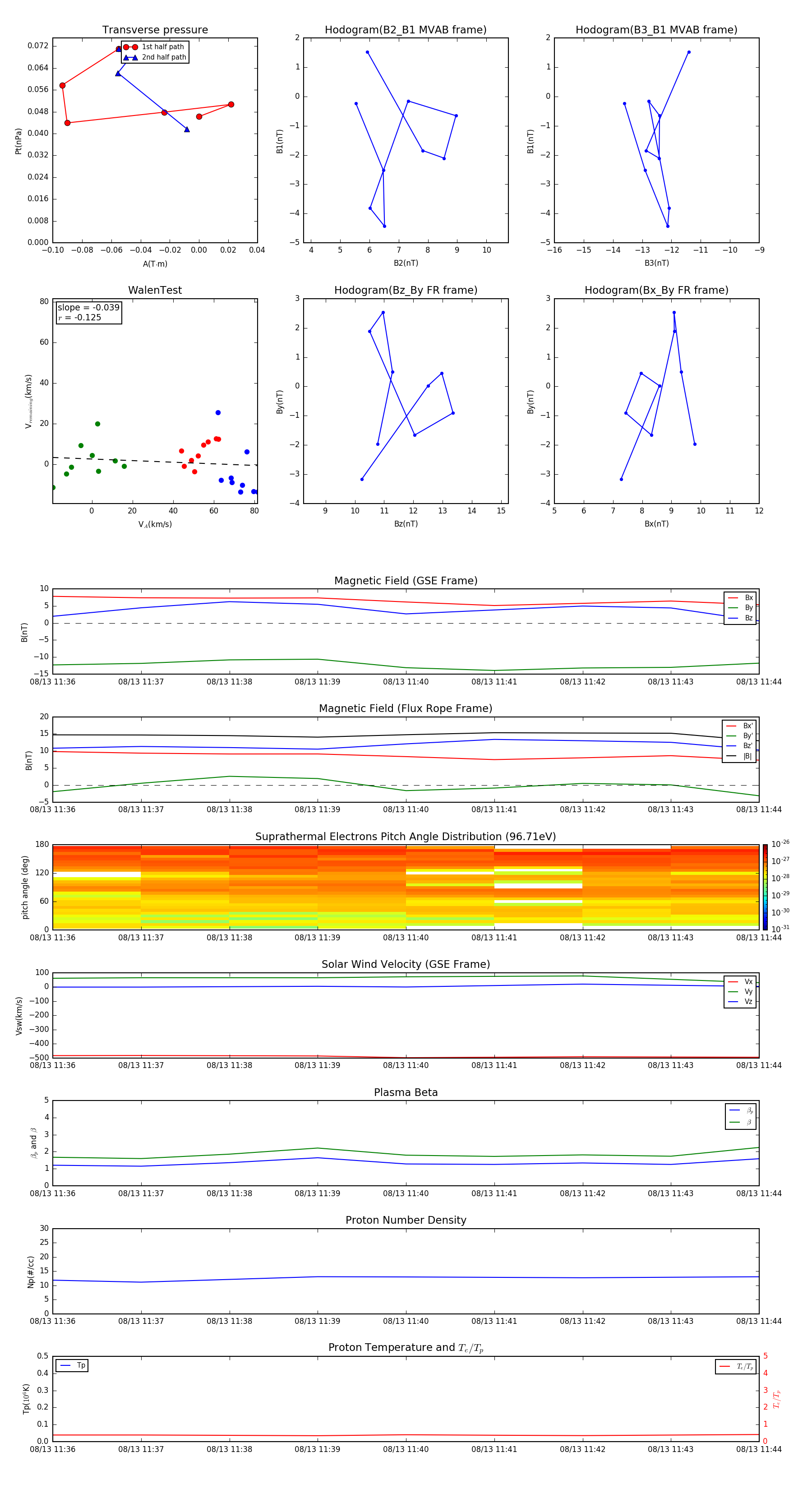This screenshot has height=1489, width=812.
Task: Click the 'Vsw(km/s)' axis label
Action: tap(18, 1016)
